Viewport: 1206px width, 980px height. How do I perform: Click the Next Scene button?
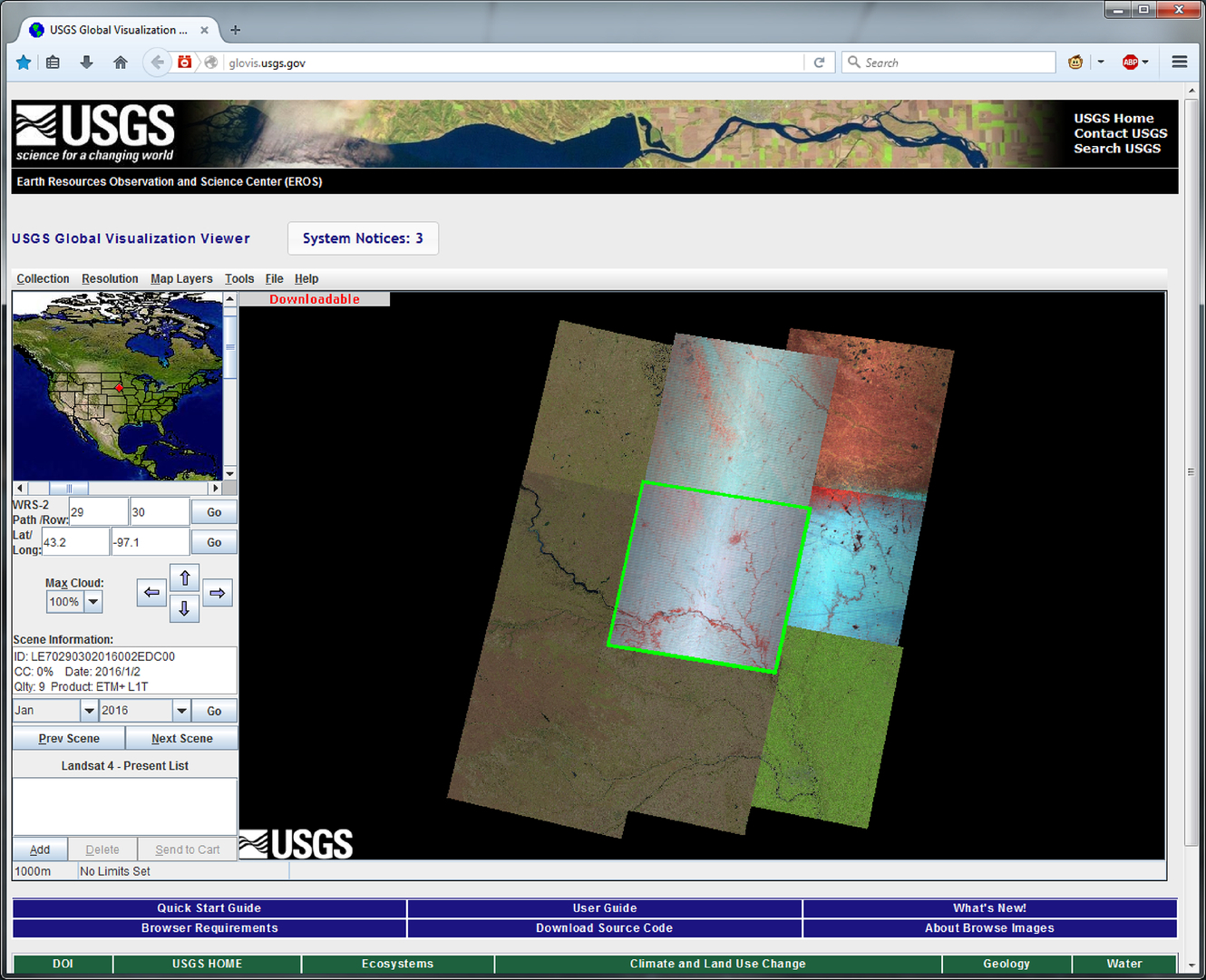[x=182, y=739]
